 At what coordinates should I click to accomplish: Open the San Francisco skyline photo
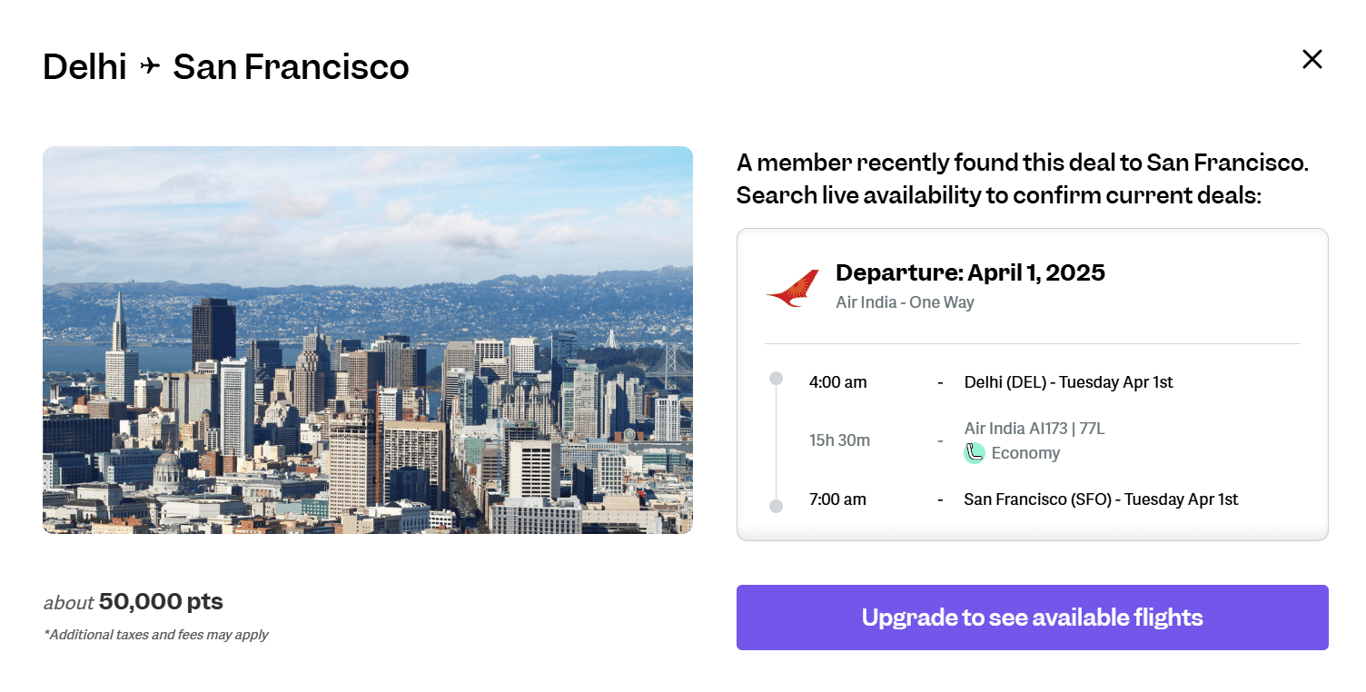tap(367, 340)
